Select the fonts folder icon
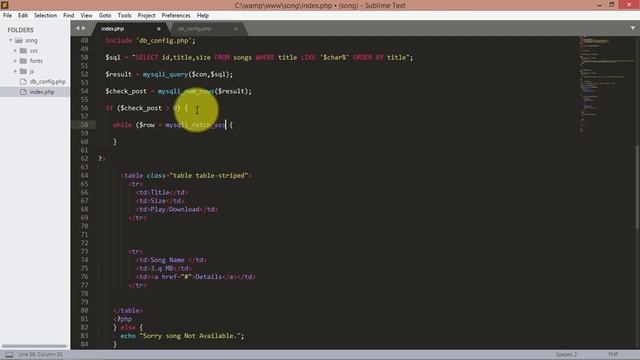640x360 pixels. (24, 61)
